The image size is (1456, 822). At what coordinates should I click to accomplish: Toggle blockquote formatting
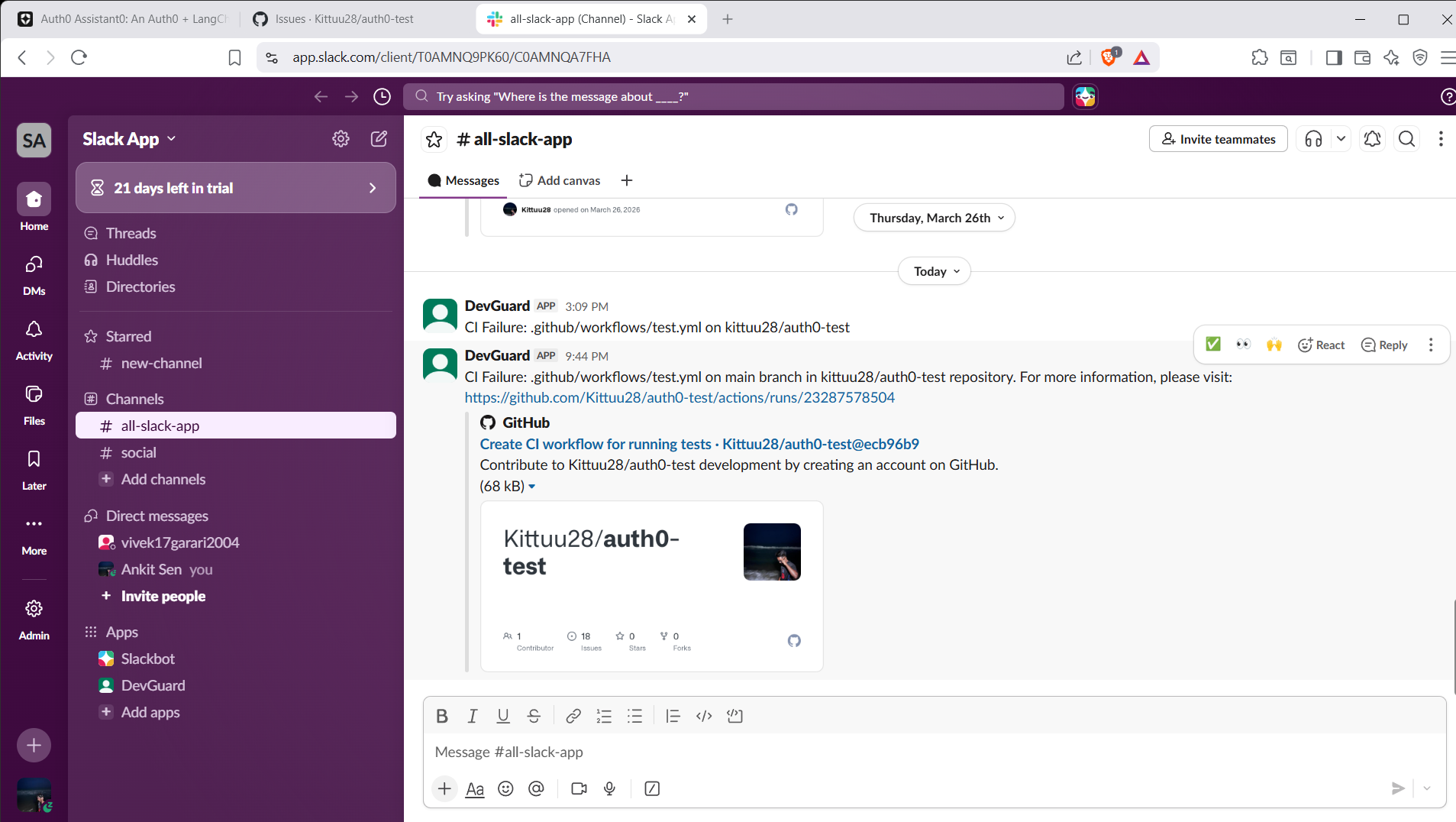tap(673, 716)
